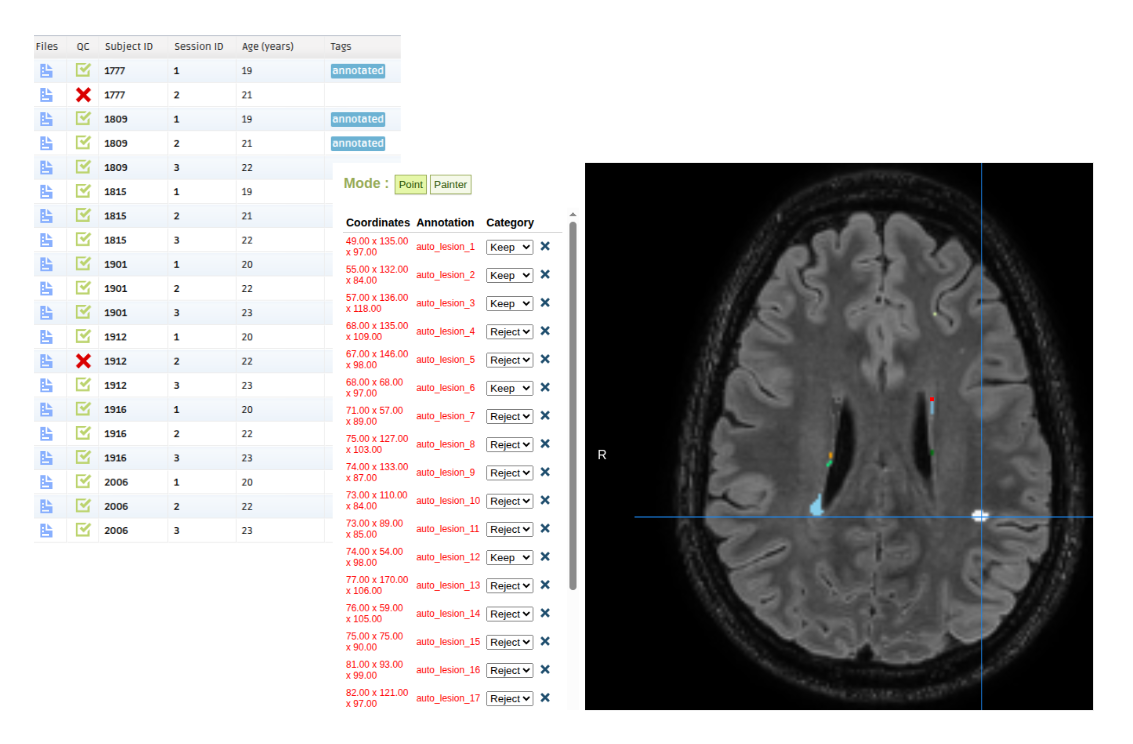This screenshot has width=1133, height=744.
Task: Click annotated tag for 1777 session 1
Action: pyautogui.click(x=358, y=71)
